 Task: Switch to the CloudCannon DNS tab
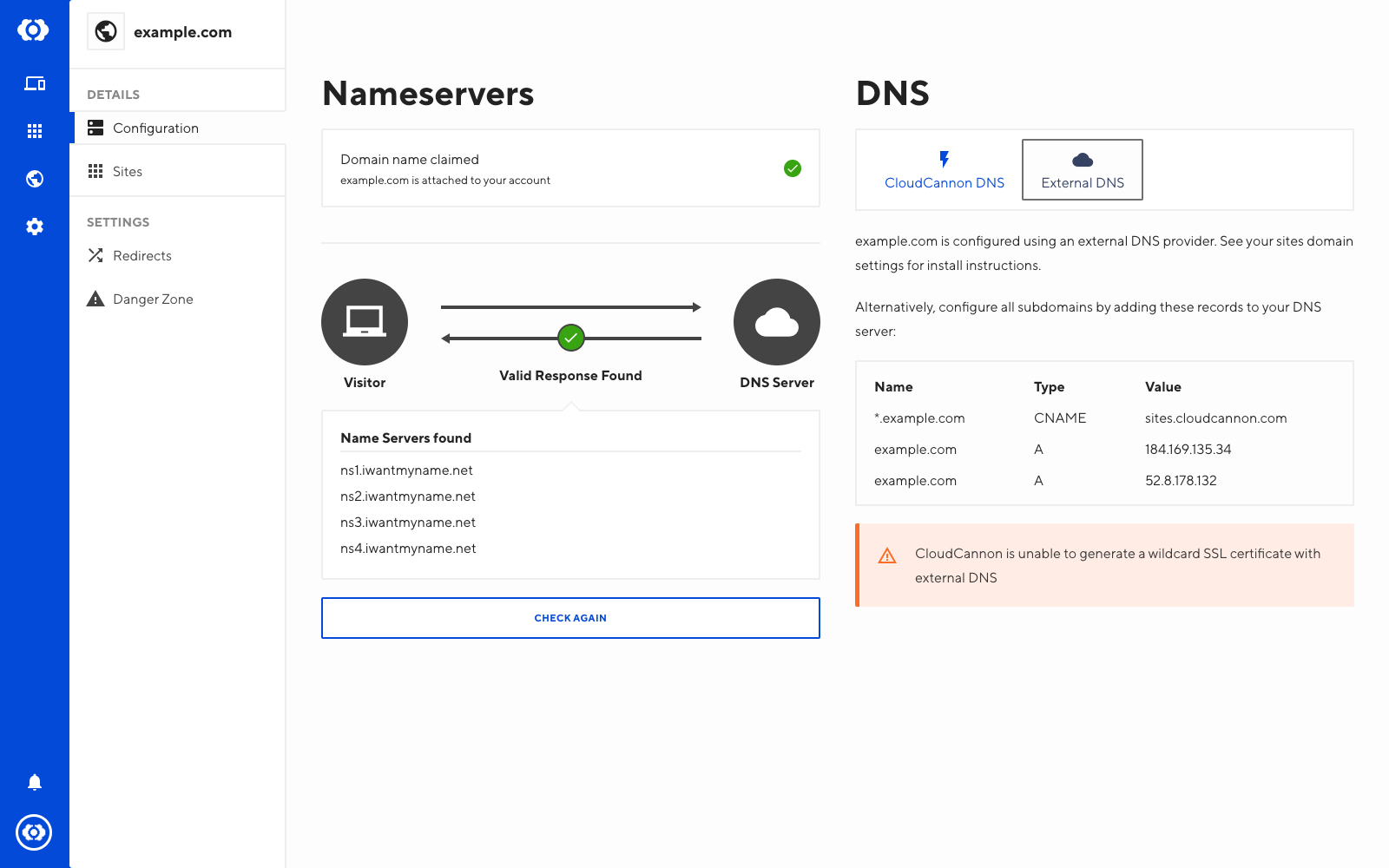click(945, 169)
